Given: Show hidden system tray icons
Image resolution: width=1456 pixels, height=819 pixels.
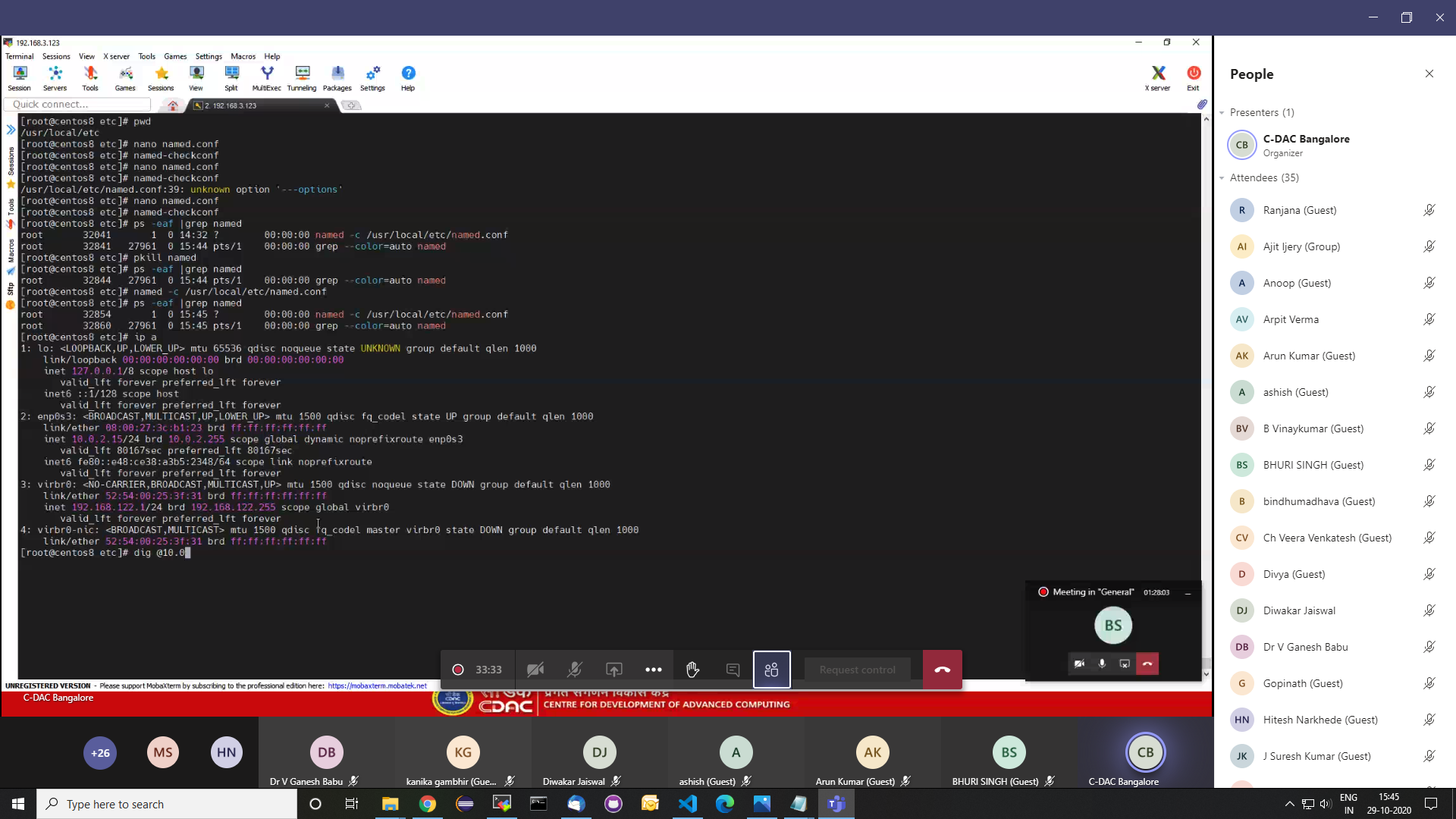Looking at the screenshot, I should point(1289,804).
